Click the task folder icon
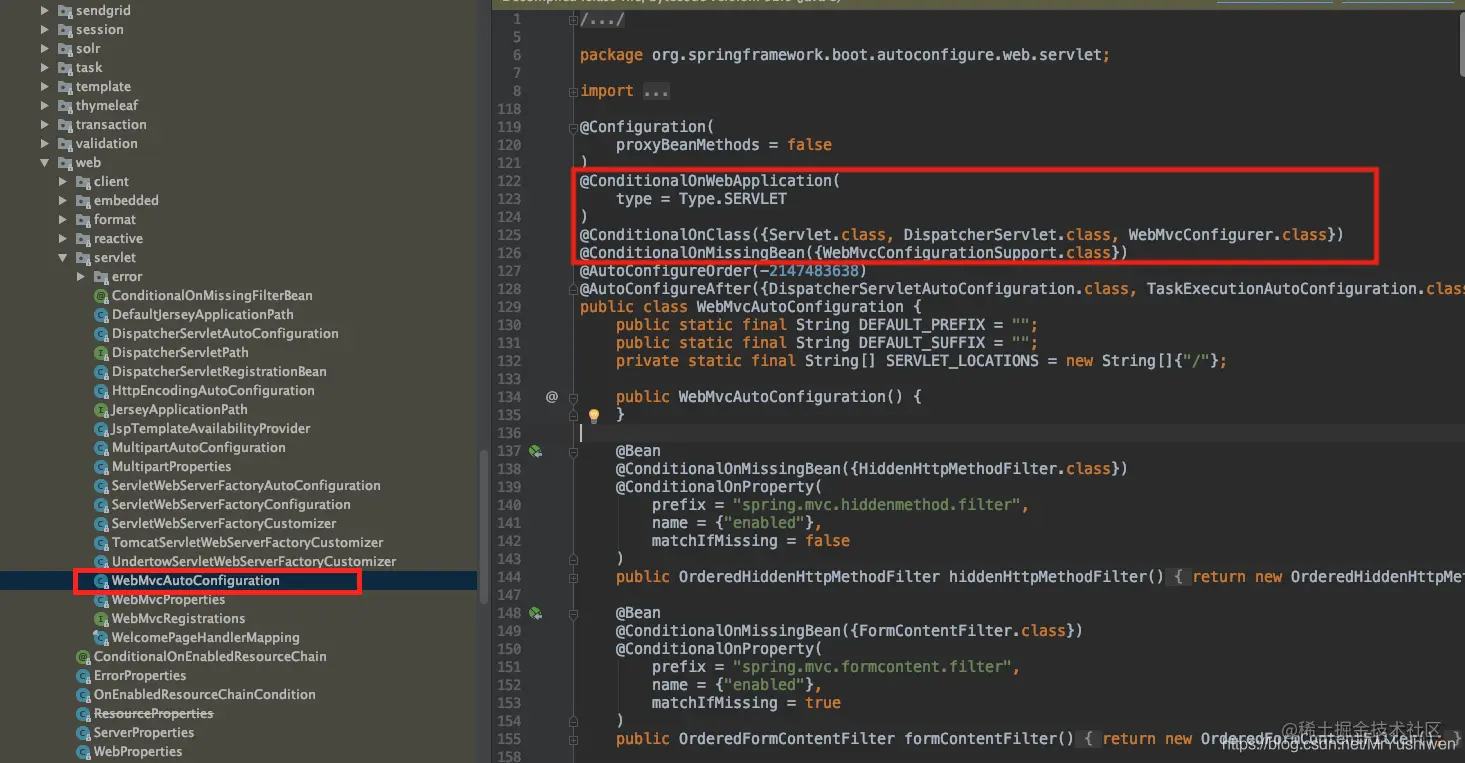 (x=65, y=68)
